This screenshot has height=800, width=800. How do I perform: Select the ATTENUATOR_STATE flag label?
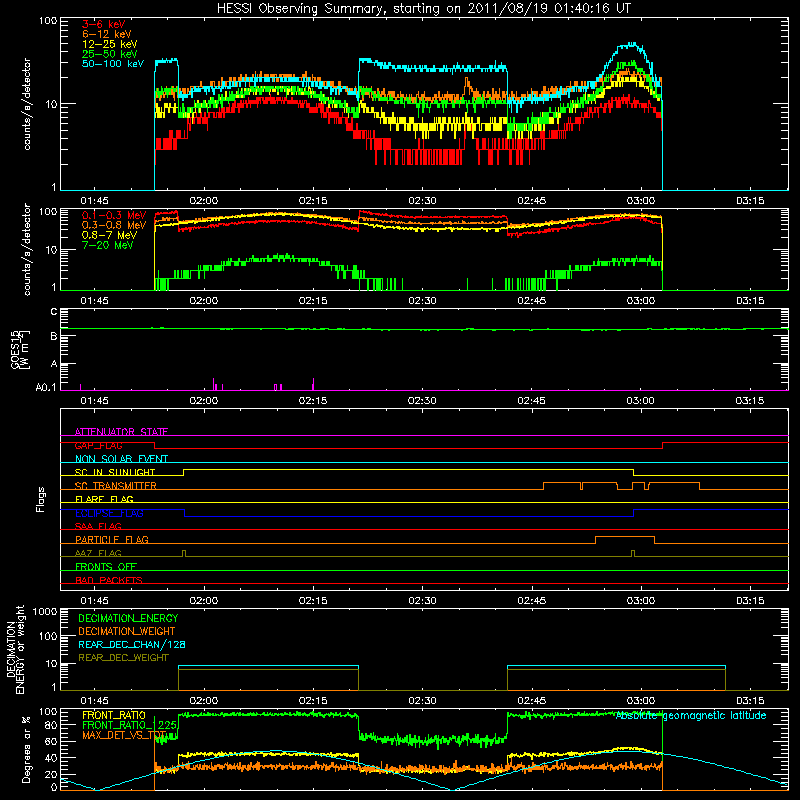(x=121, y=432)
